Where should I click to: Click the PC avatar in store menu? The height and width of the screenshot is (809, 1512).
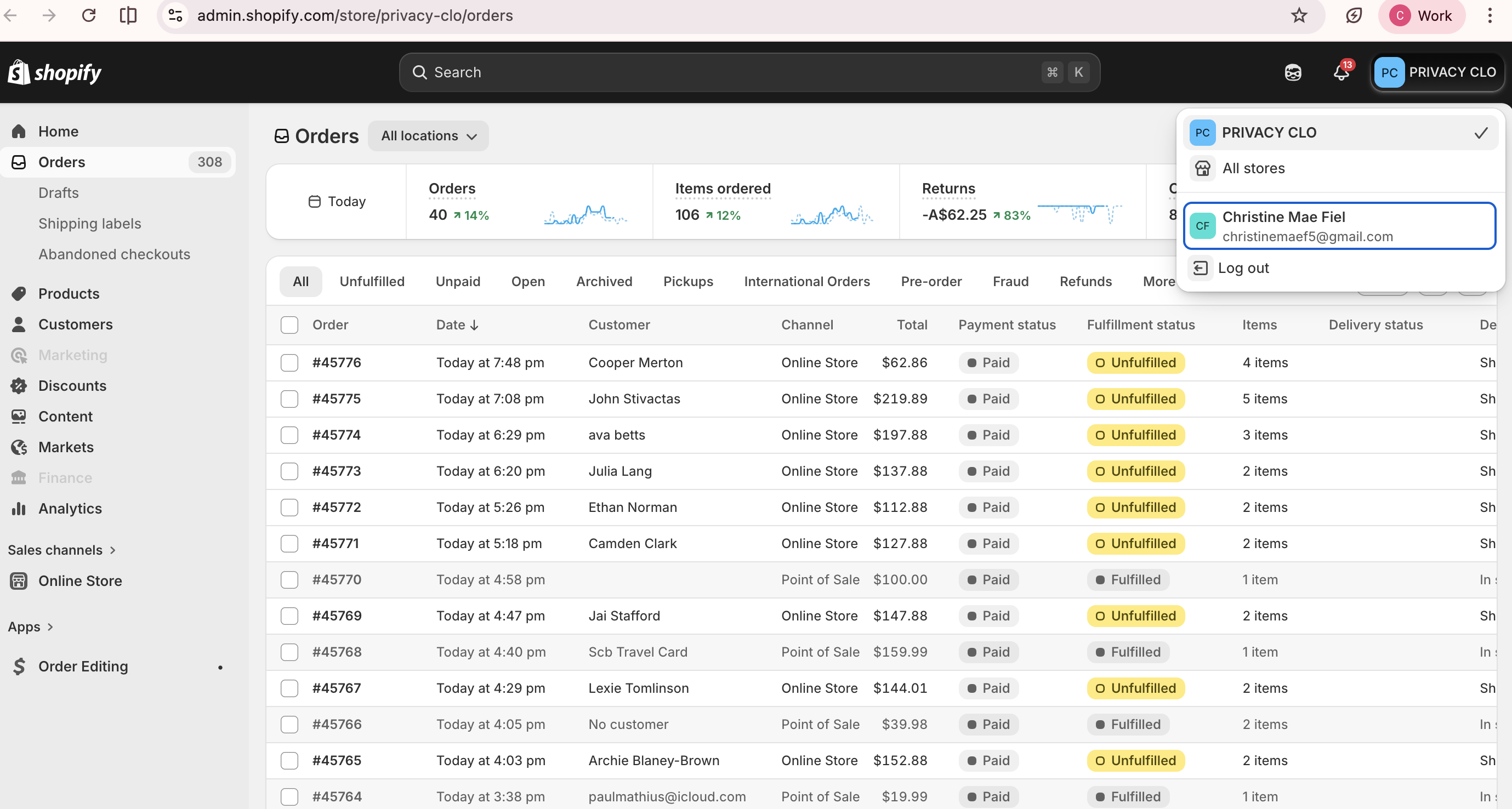[x=1202, y=133]
